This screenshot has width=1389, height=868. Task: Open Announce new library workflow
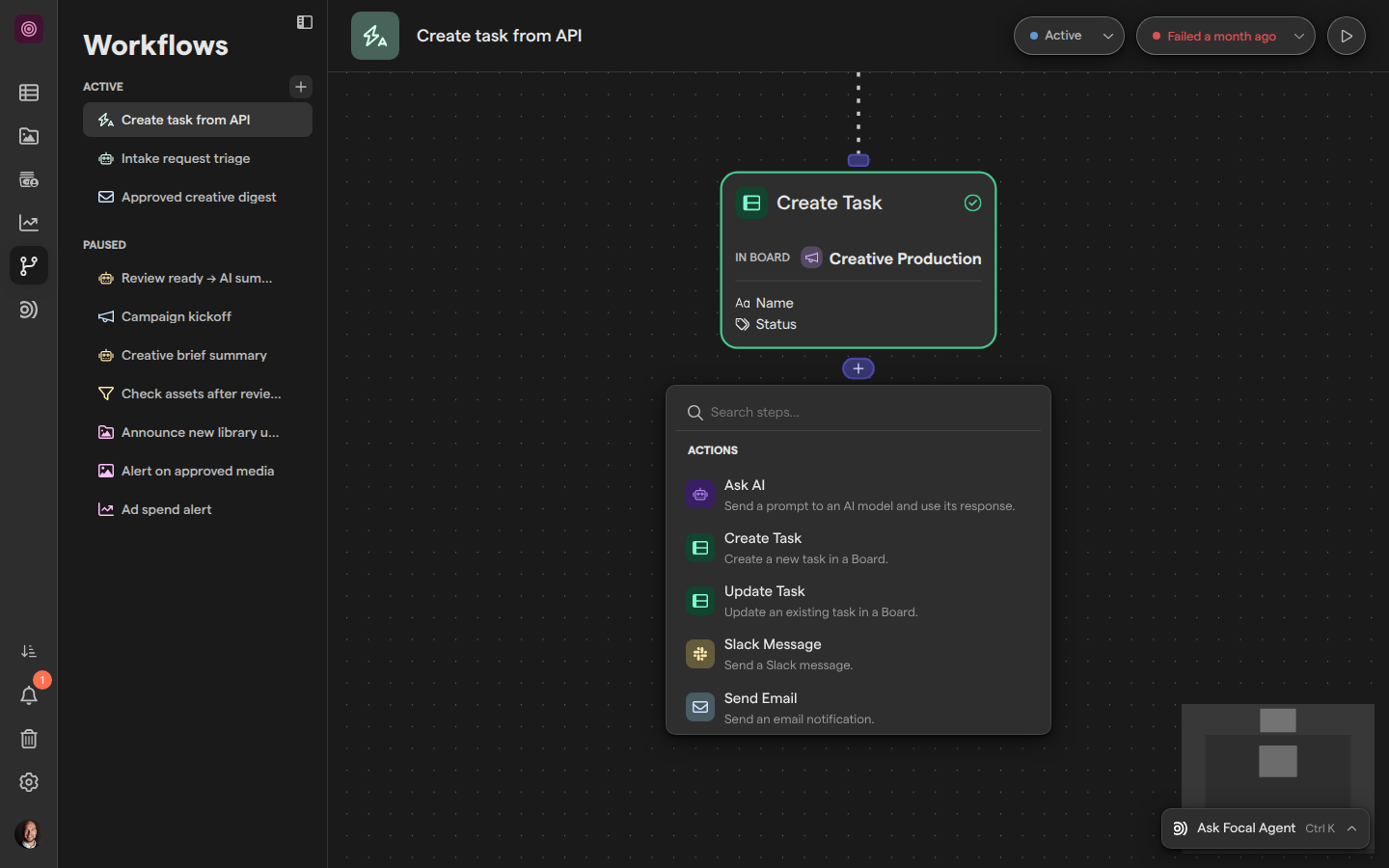click(198, 432)
